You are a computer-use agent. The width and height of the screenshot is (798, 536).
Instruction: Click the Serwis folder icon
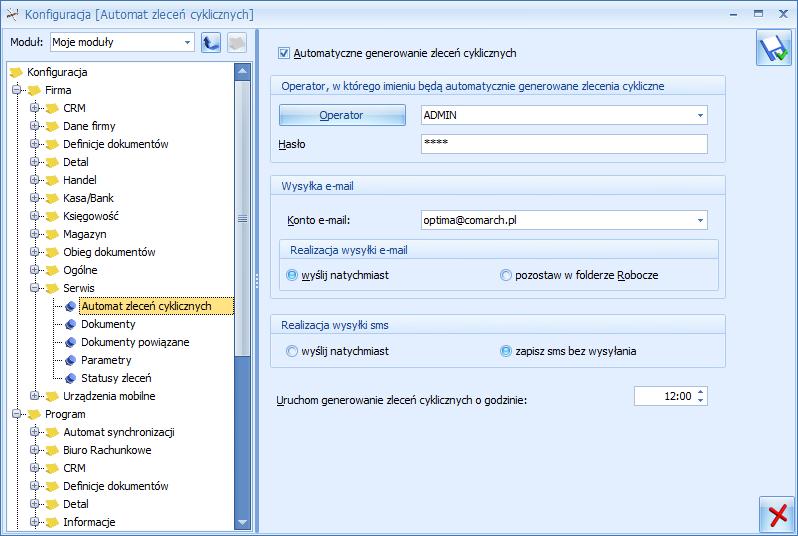[52, 288]
